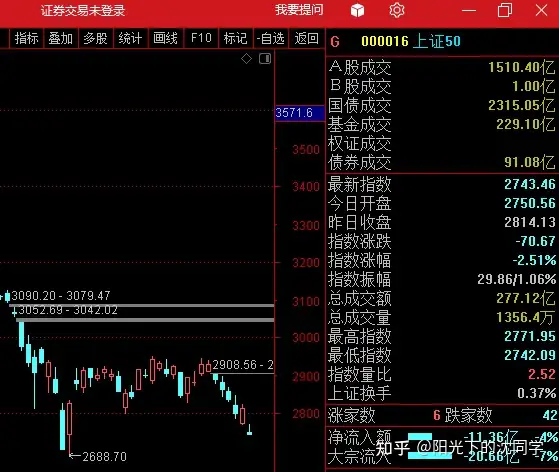Click 跌家数 count 42
Image resolution: width=559 pixels, height=472 pixels.
550,415
